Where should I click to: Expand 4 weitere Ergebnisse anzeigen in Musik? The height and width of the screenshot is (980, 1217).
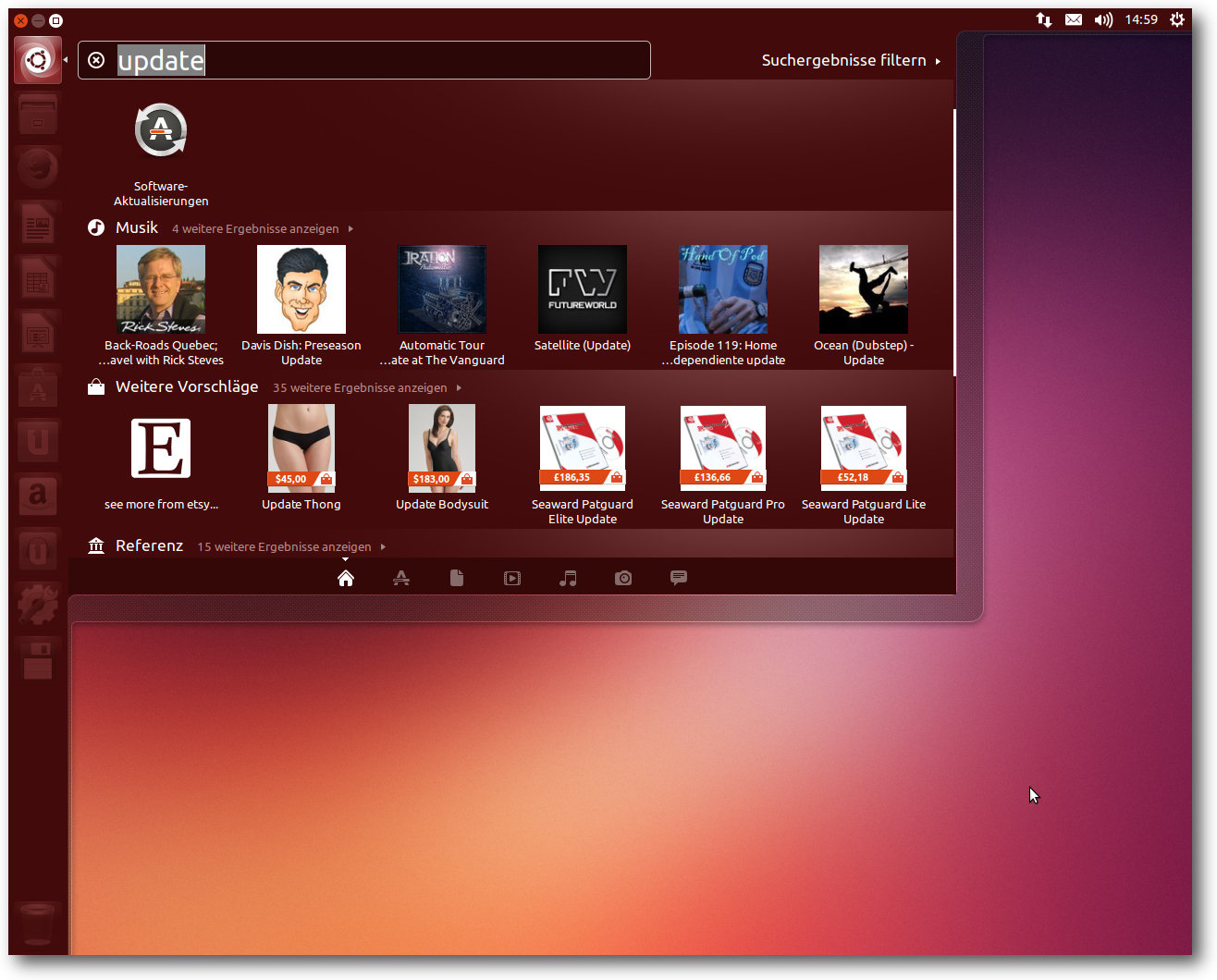(x=262, y=228)
